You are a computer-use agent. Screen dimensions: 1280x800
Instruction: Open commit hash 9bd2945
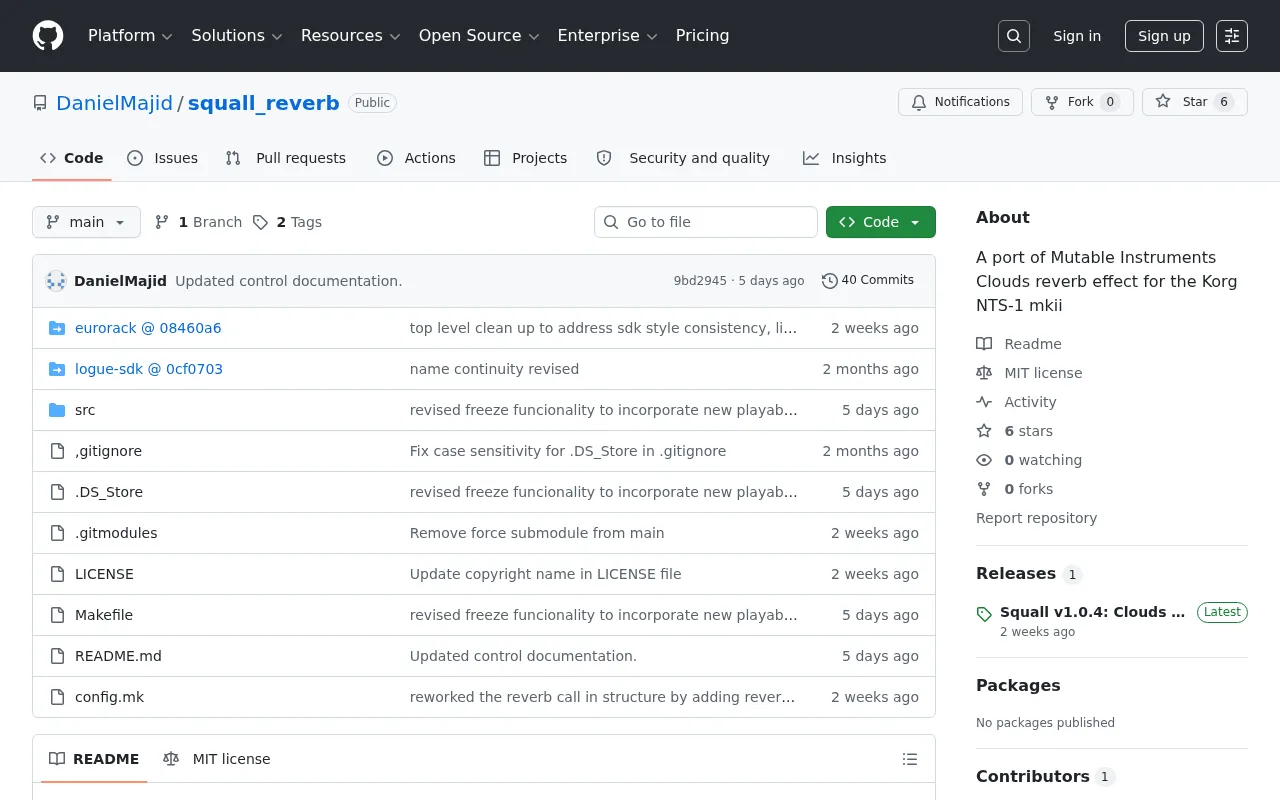pyautogui.click(x=700, y=281)
